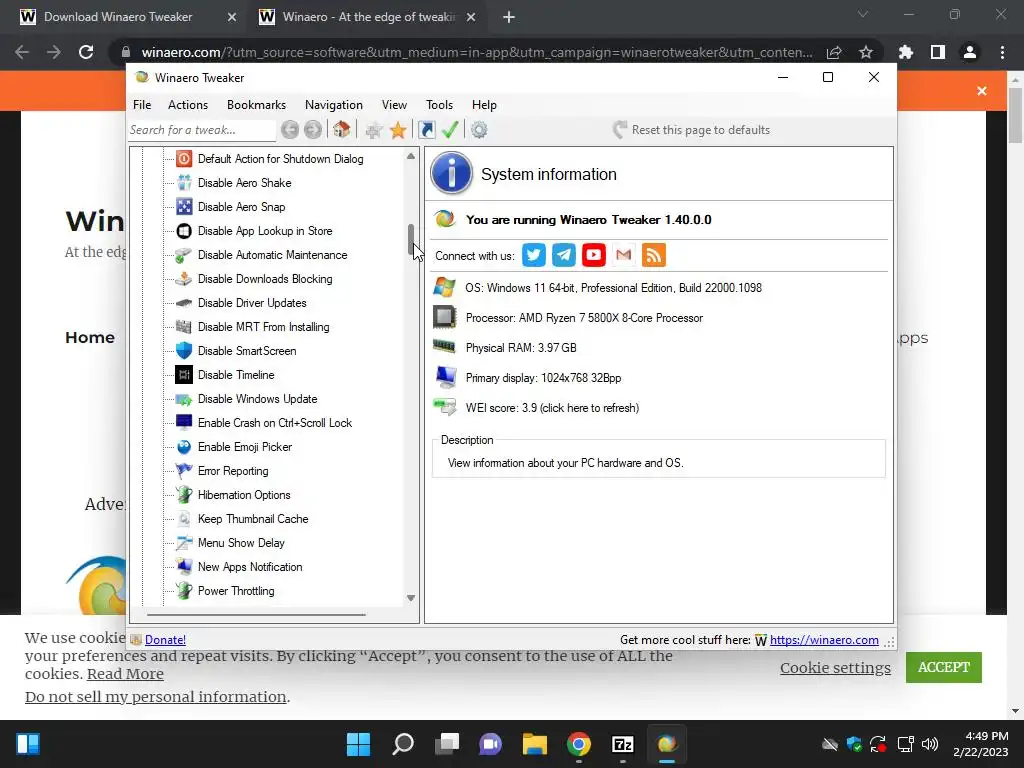Open Chrome's side panel icon

[x=938, y=52]
